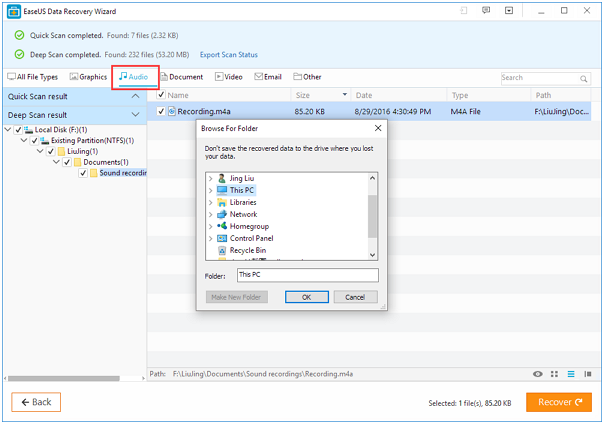This screenshot has height=424, width=604.
Task: Click the Folder name text field
Action: pos(308,275)
